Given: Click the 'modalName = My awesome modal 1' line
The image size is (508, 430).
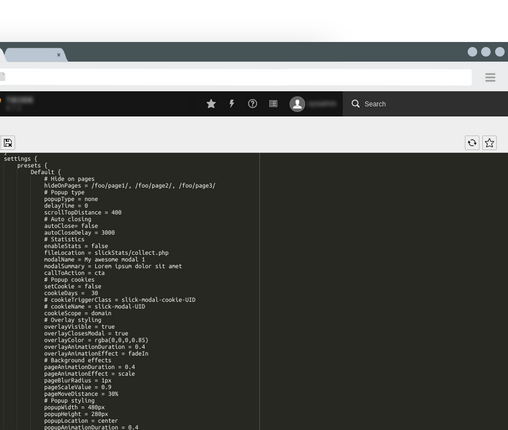Looking at the screenshot, I should pos(94,259).
